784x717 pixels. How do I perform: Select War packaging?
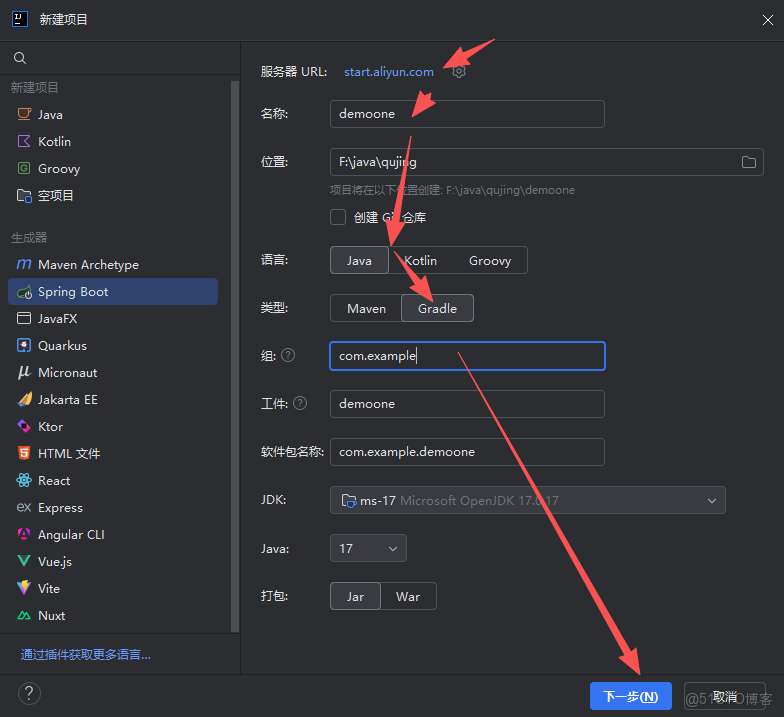408,596
